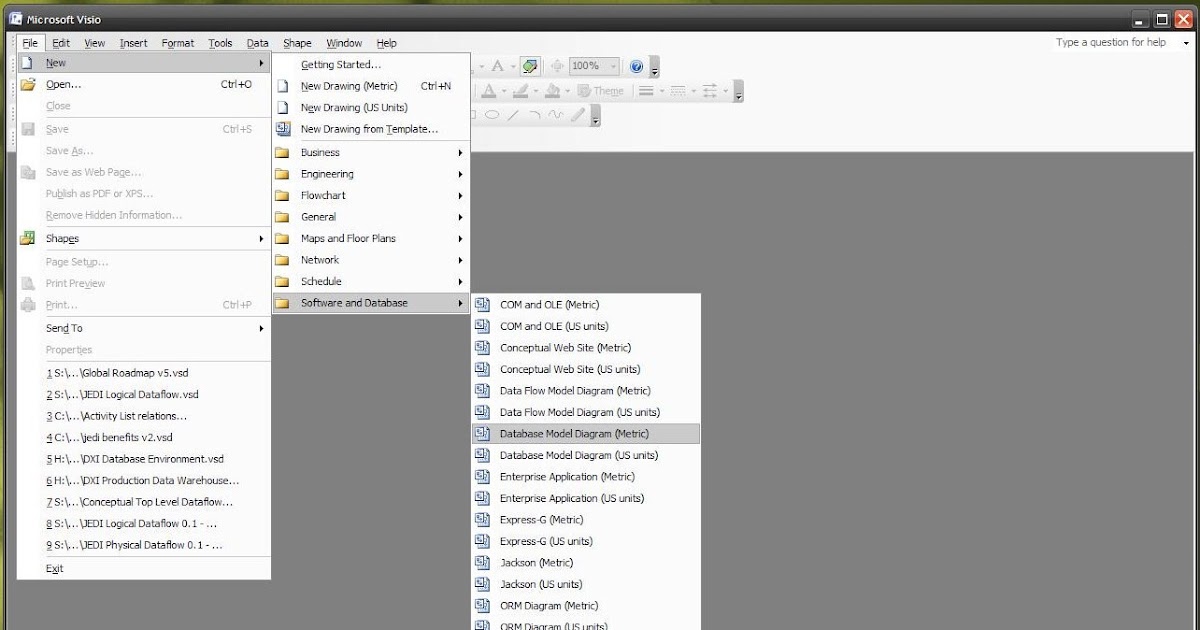Open the Tools menu
This screenshot has width=1200, height=630.
tap(220, 43)
